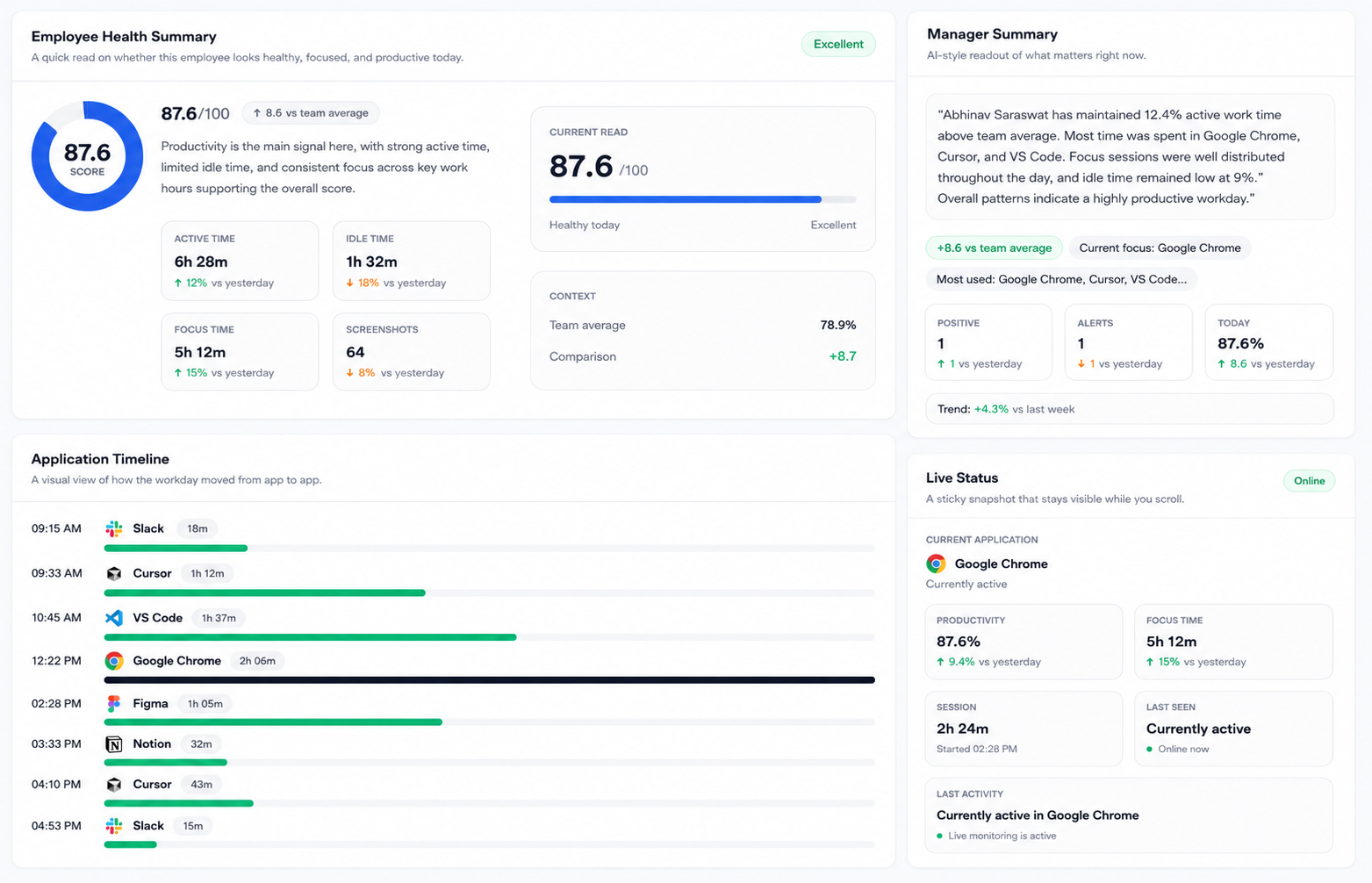This screenshot has width=1372, height=883.
Task: Open the Today 87.6% card
Action: [1269, 342]
